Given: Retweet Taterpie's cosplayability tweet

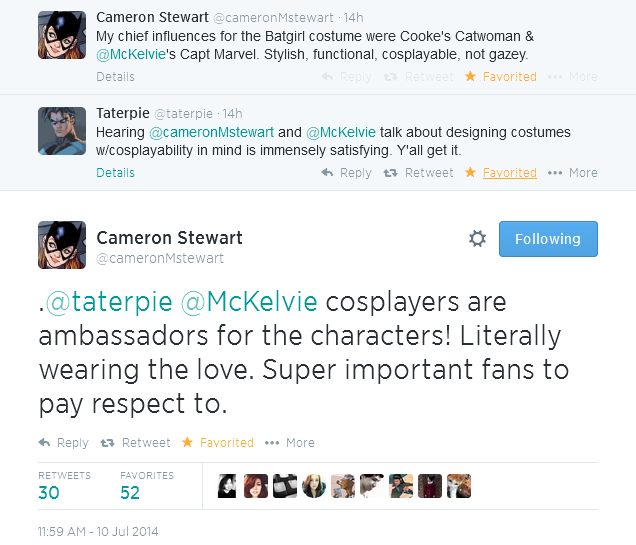Looking at the screenshot, I should point(418,173).
